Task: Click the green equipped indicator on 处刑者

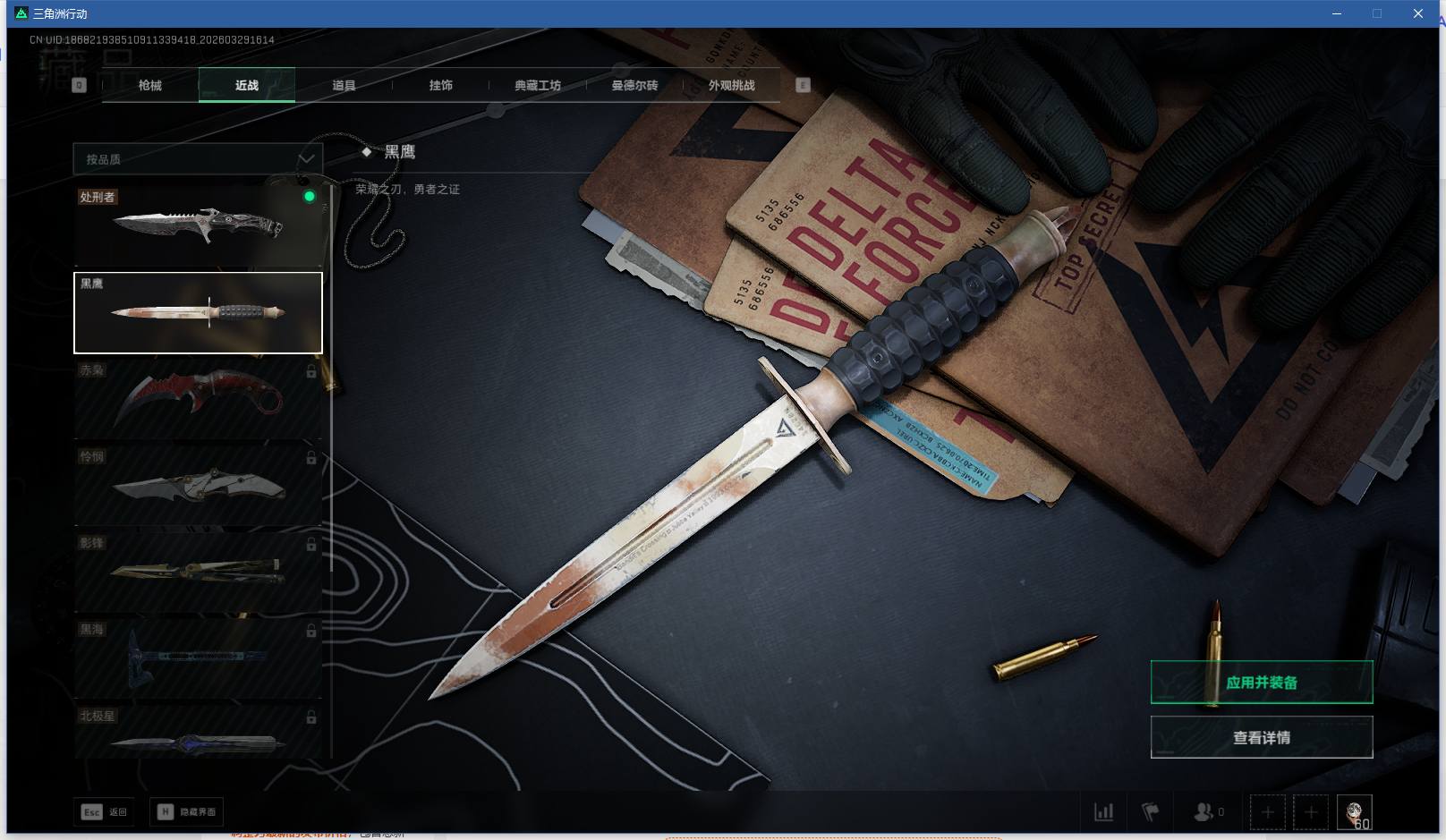Action: 310,197
